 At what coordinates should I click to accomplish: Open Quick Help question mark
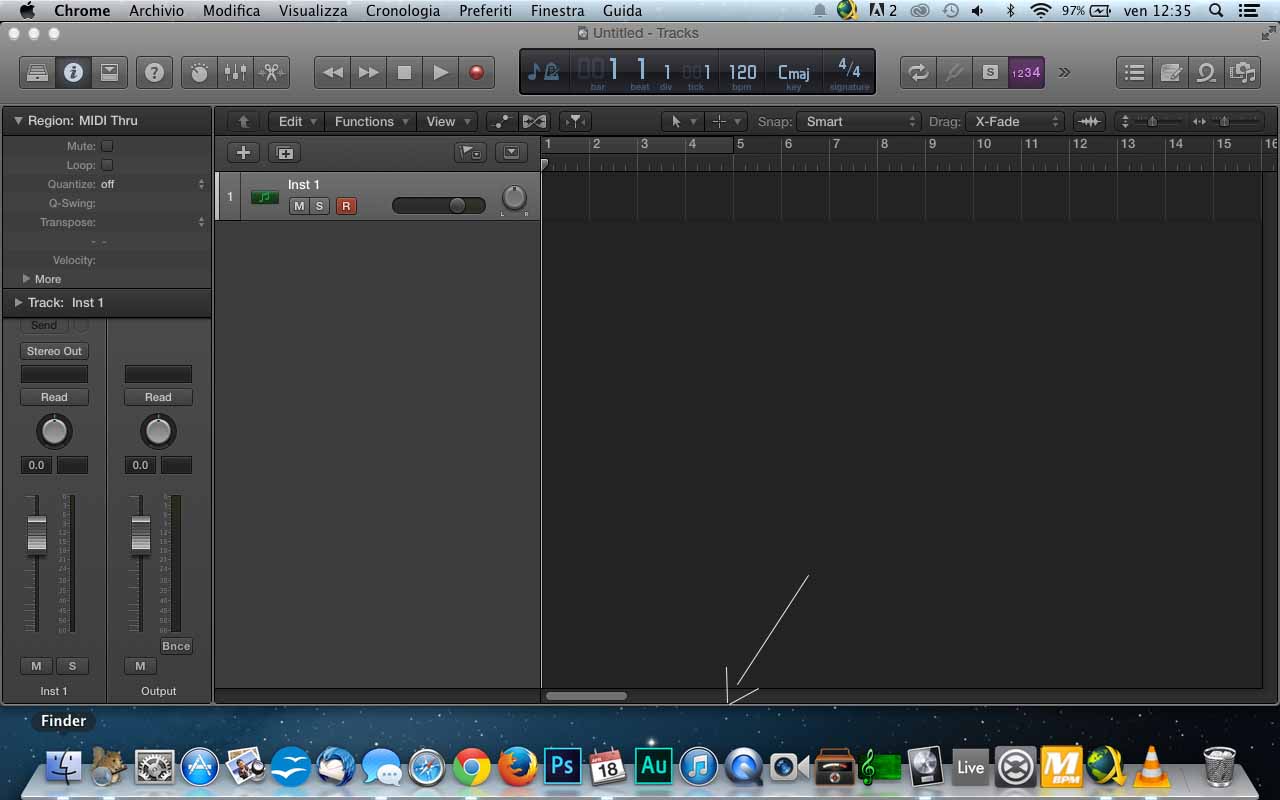tap(154, 72)
